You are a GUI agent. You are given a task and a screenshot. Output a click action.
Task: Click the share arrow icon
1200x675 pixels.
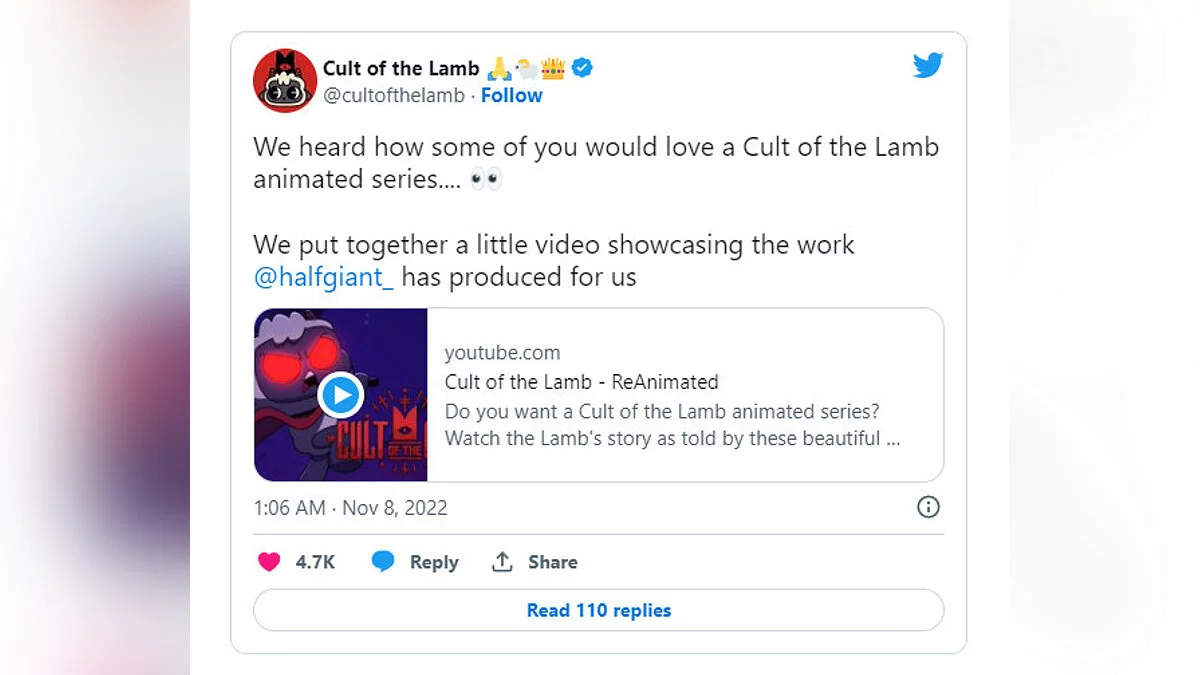coord(502,562)
